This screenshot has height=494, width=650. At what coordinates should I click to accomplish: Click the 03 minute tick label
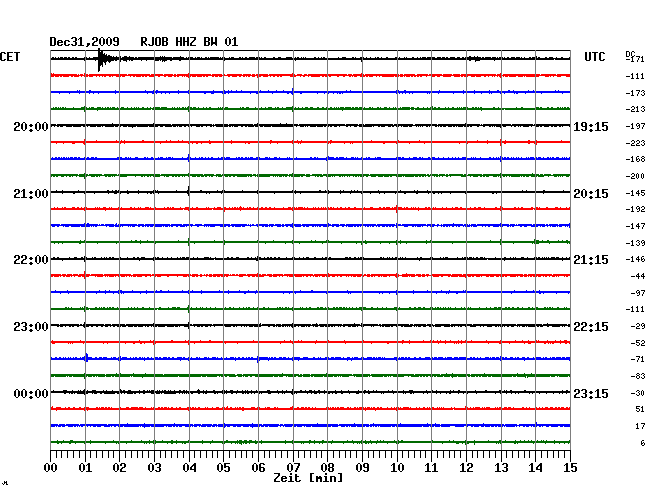(154, 467)
